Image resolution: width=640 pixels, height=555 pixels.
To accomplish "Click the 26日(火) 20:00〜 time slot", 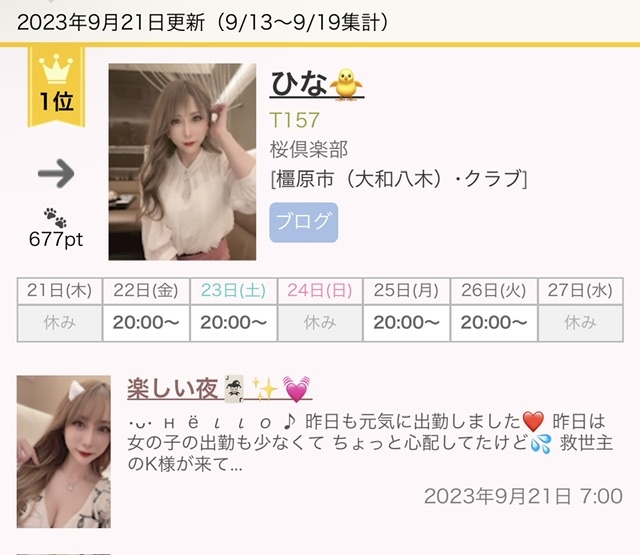I will pos(494,323).
